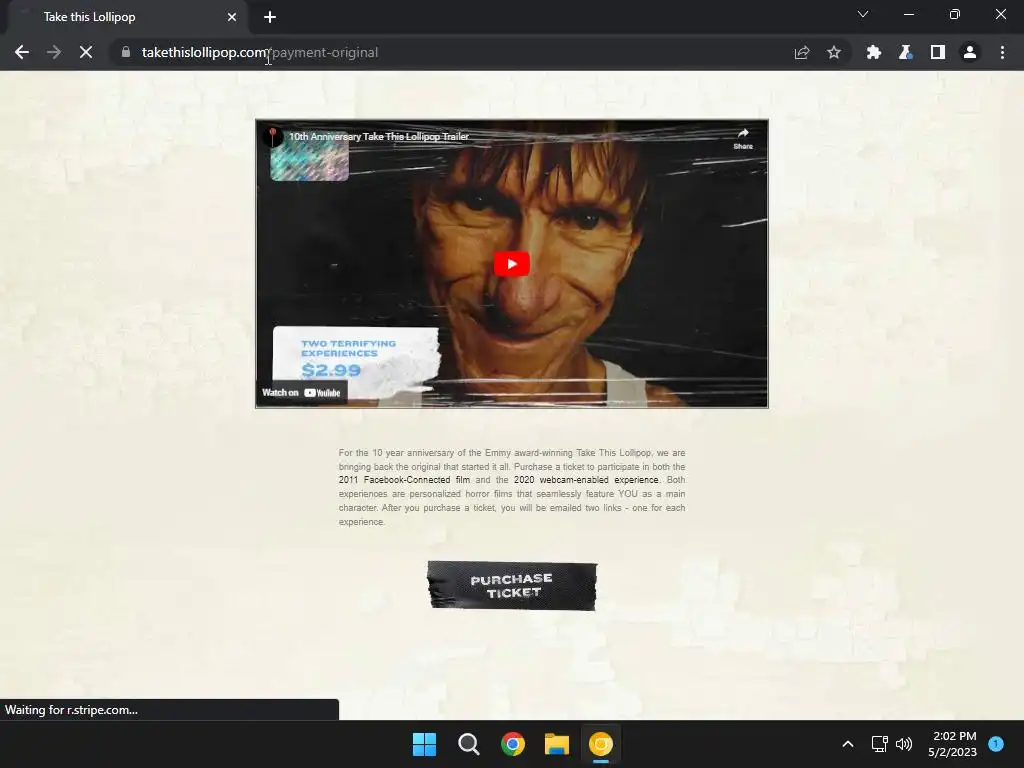This screenshot has height=768, width=1024.
Task: Open the volume speaker tray icon
Action: point(904,744)
